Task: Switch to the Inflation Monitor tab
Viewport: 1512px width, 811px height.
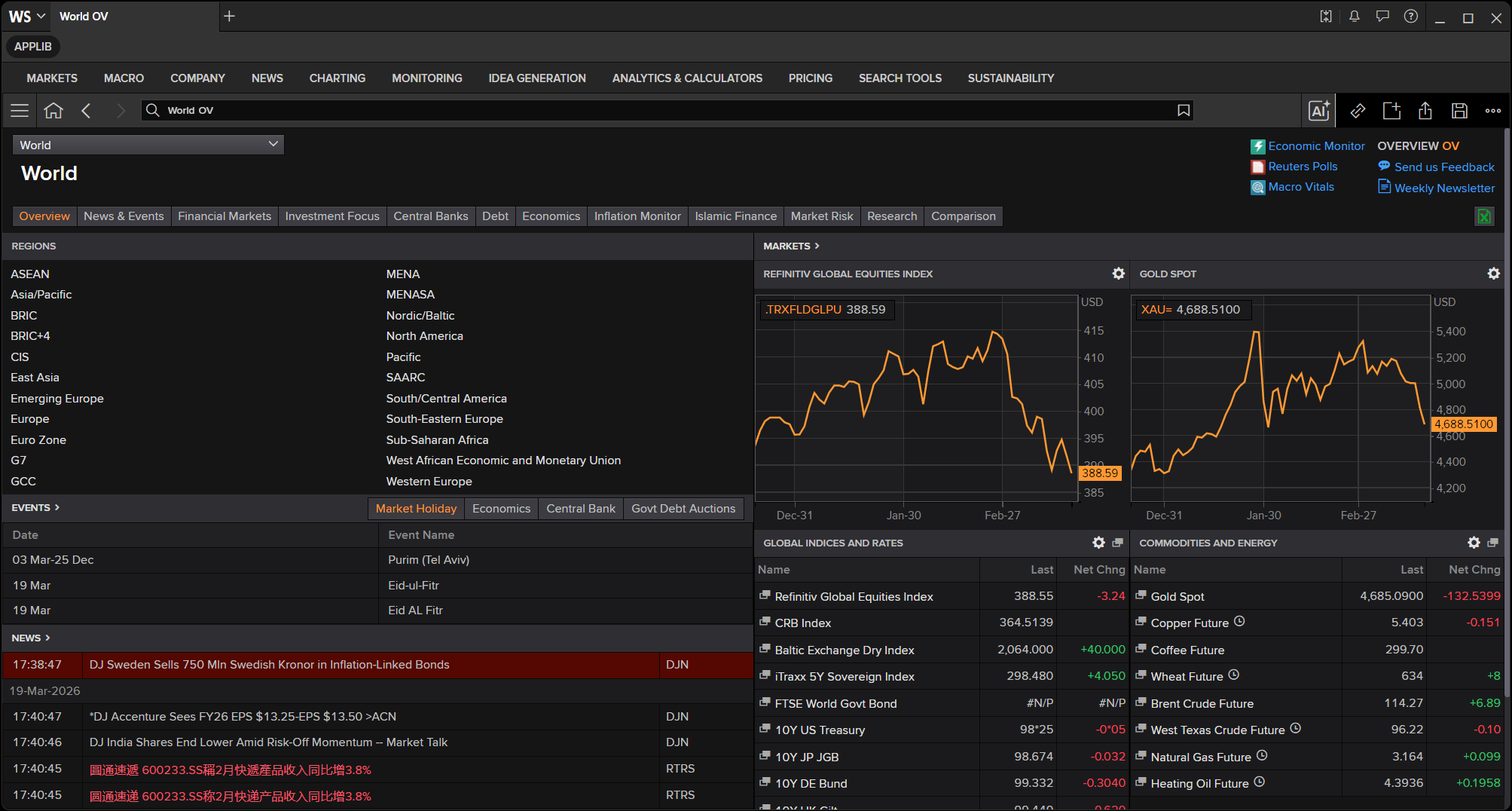Action: pos(637,216)
